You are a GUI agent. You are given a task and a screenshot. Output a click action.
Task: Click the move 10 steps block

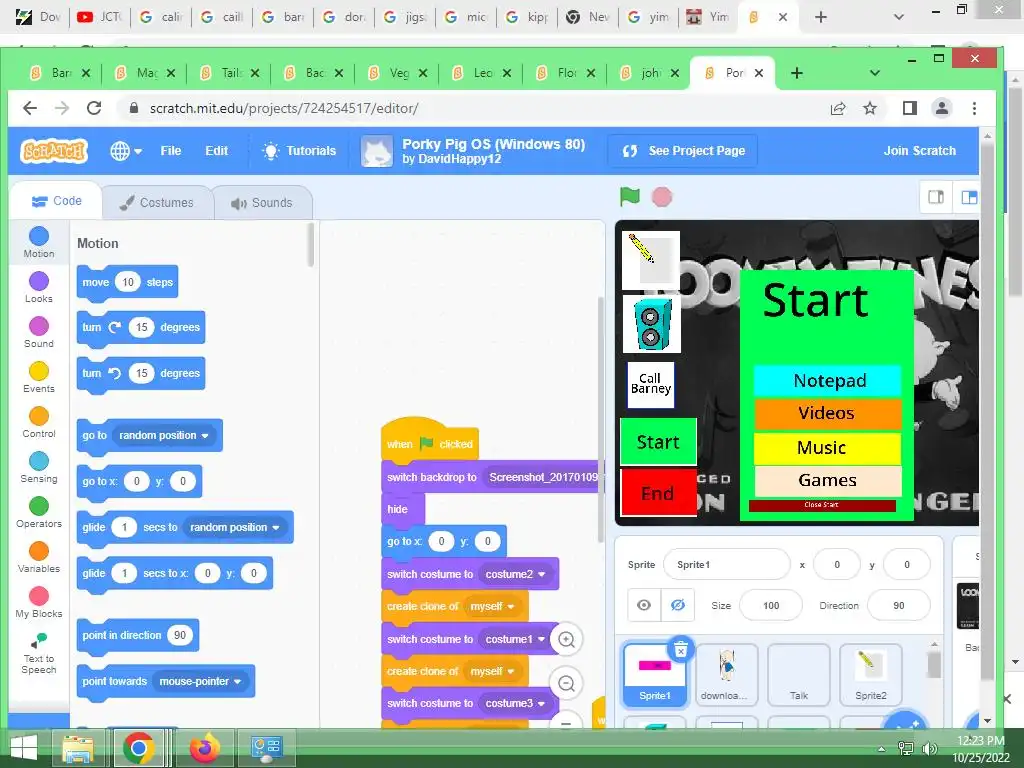[x=127, y=282]
